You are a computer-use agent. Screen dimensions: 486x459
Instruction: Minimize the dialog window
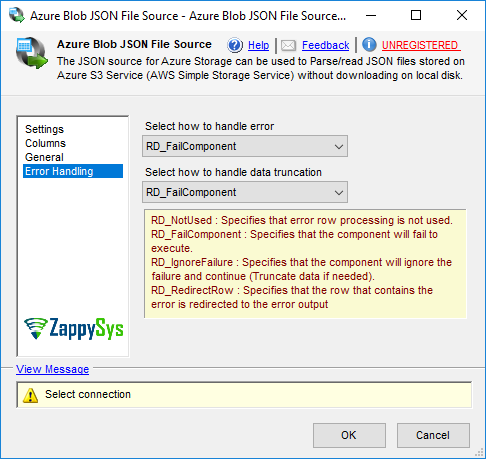371,15
